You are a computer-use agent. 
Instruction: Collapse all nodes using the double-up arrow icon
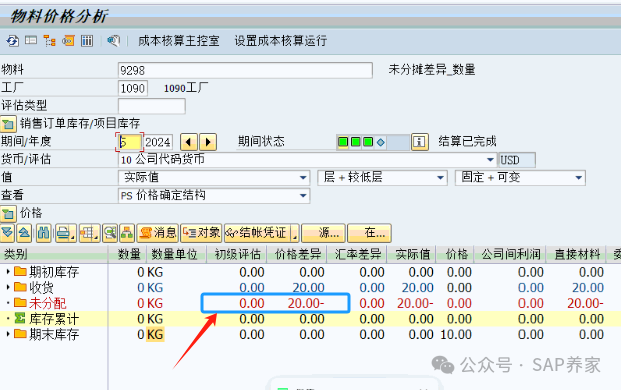pyautogui.click(x=24, y=232)
